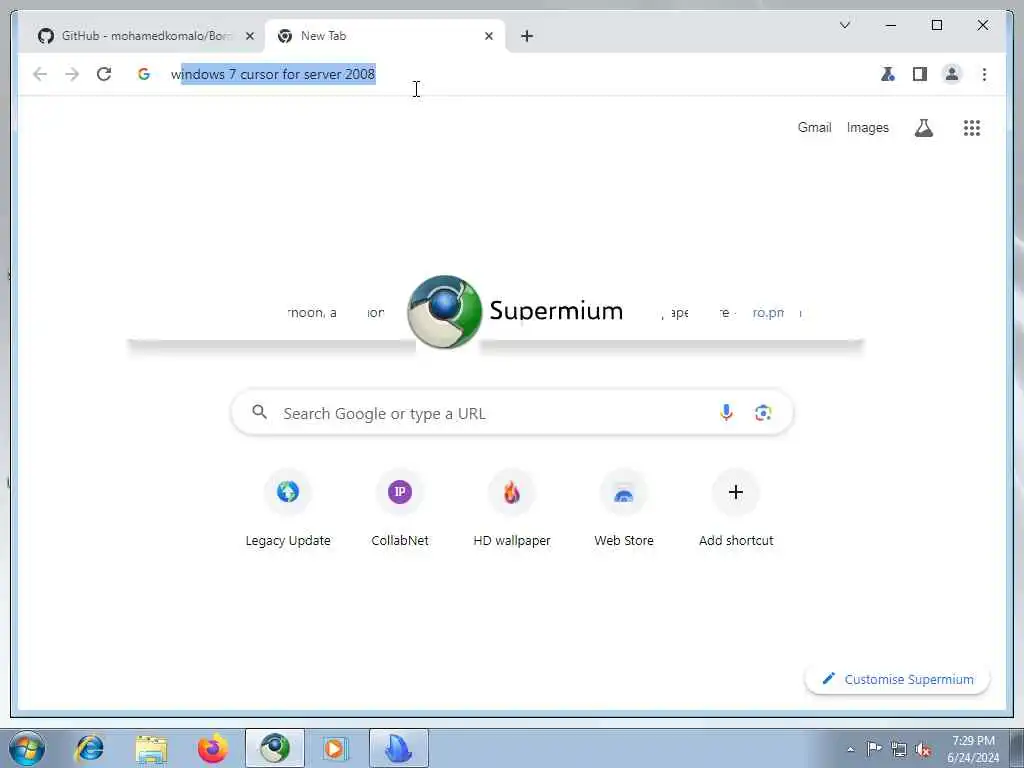The height and width of the screenshot is (768, 1024).
Task: Open HD wallpaper shortcut
Action: click(512, 508)
